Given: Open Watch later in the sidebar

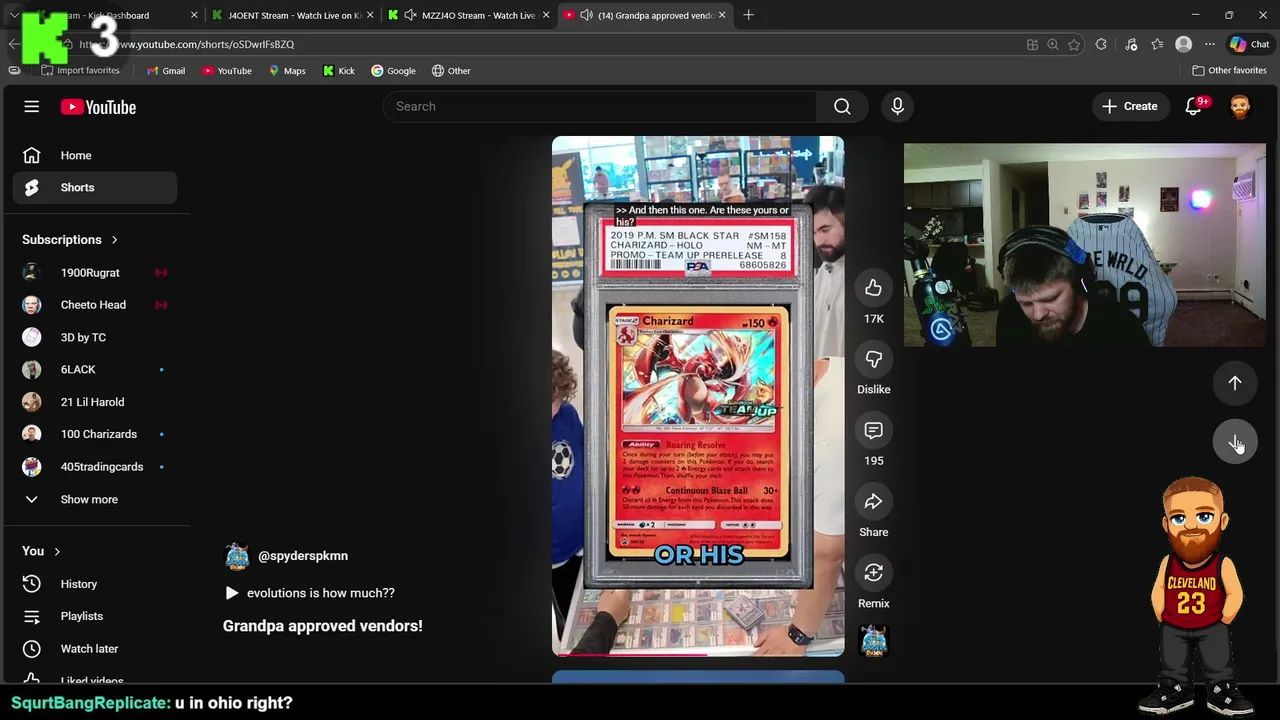Looking at the screenshot, I should pyautogui.click(x=95, y=649).
